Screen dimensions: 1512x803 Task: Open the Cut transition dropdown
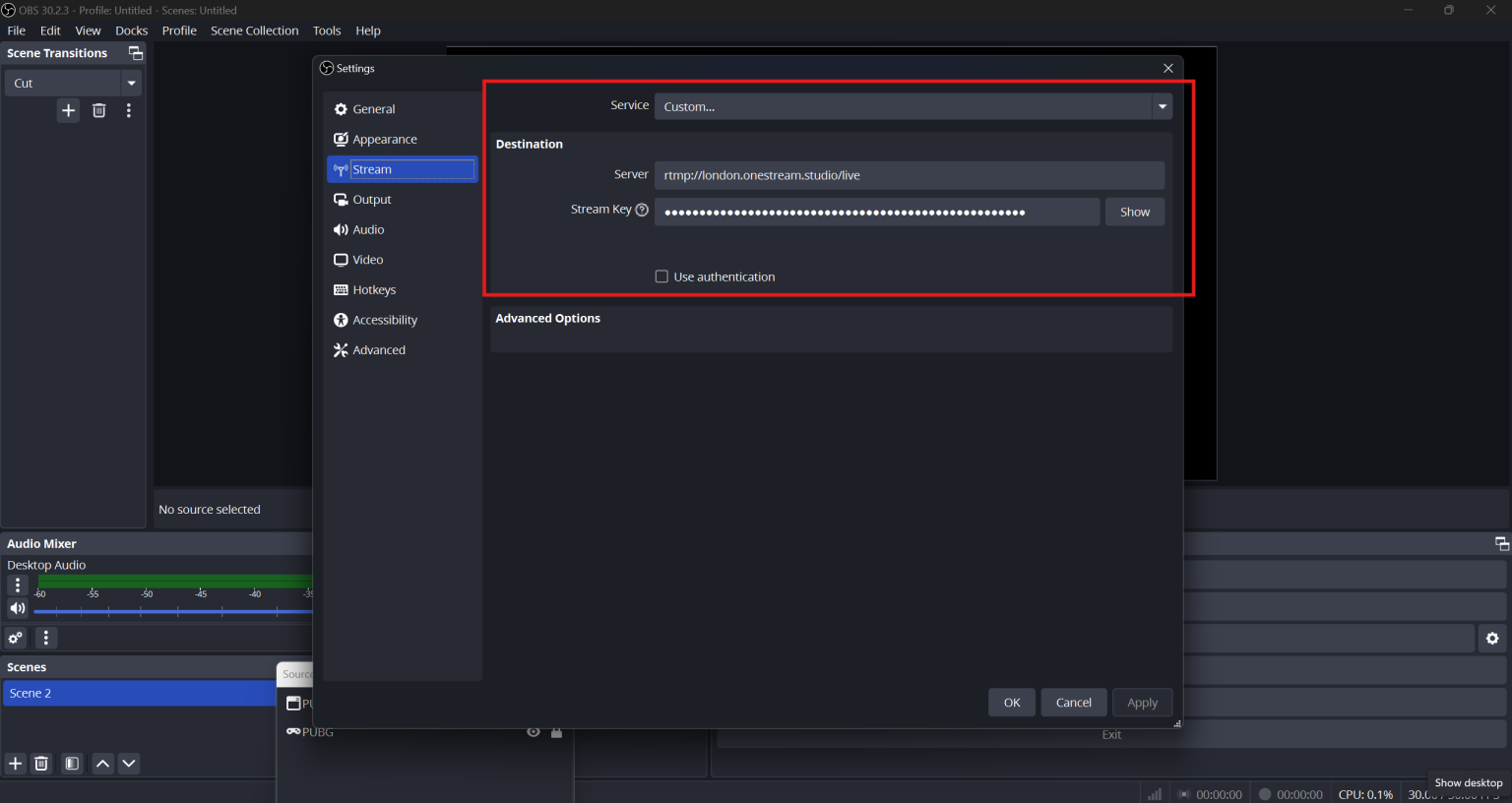click(131, 83)
